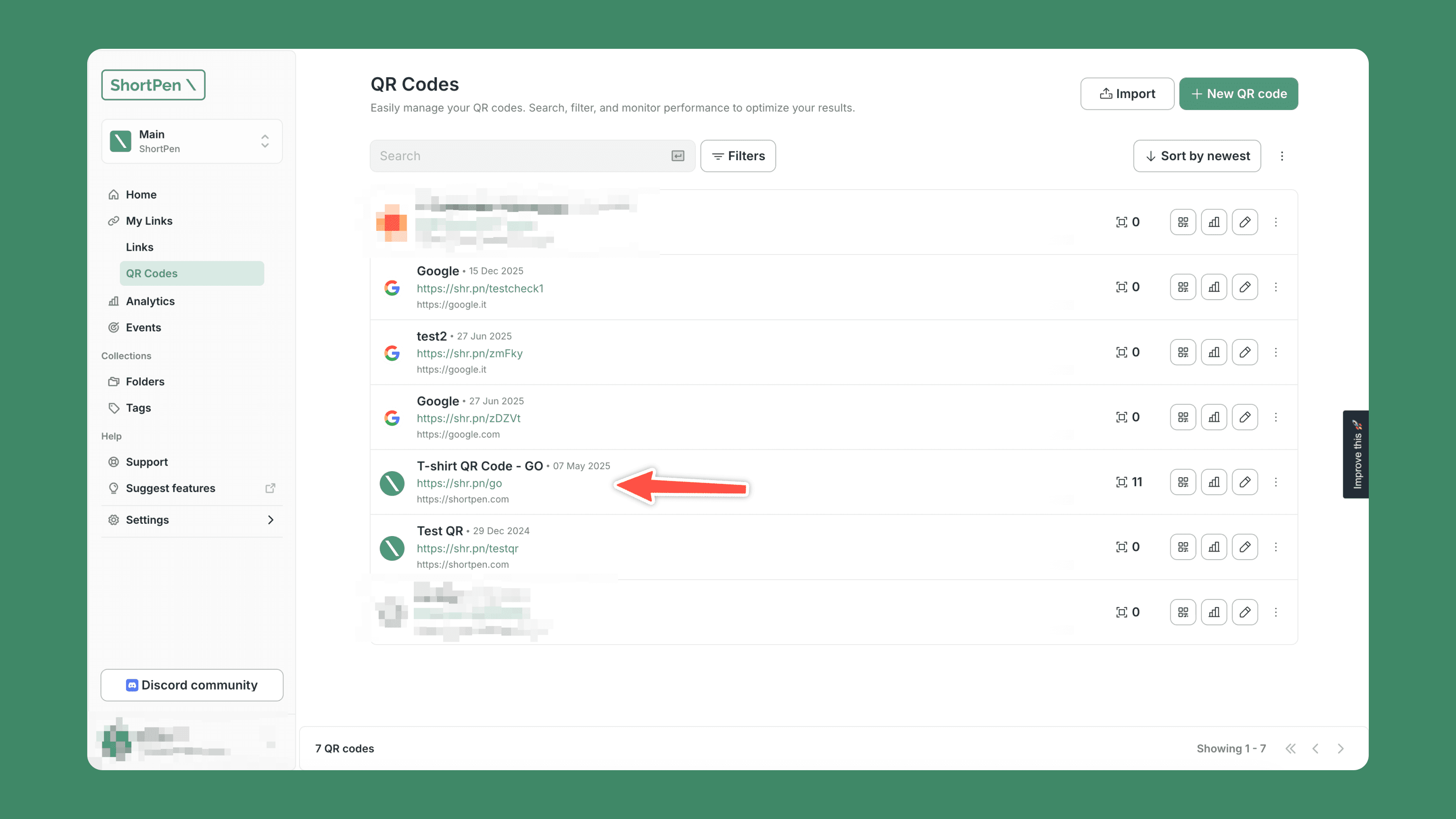Open the list options kebab beside Sort
Image resolution: width=1456 pixels, height=819 pixels.
(x=1282, y=156)
